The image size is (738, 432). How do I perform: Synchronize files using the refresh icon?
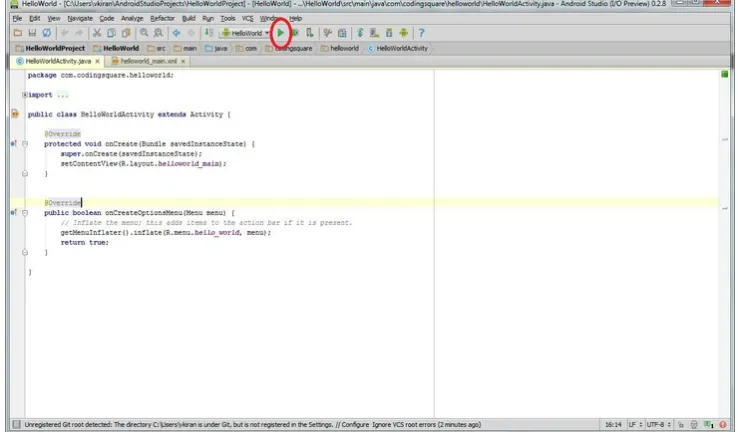coord(47,33)
